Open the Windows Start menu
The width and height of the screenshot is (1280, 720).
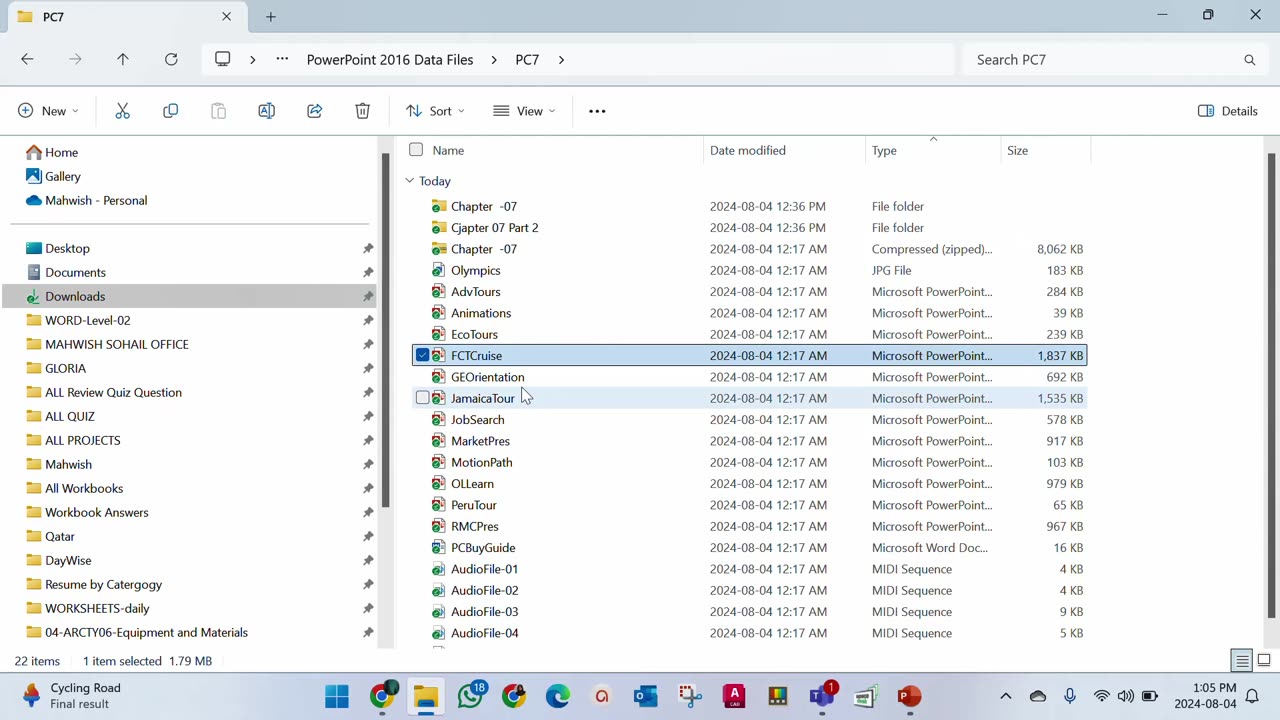tap(337, 696)
